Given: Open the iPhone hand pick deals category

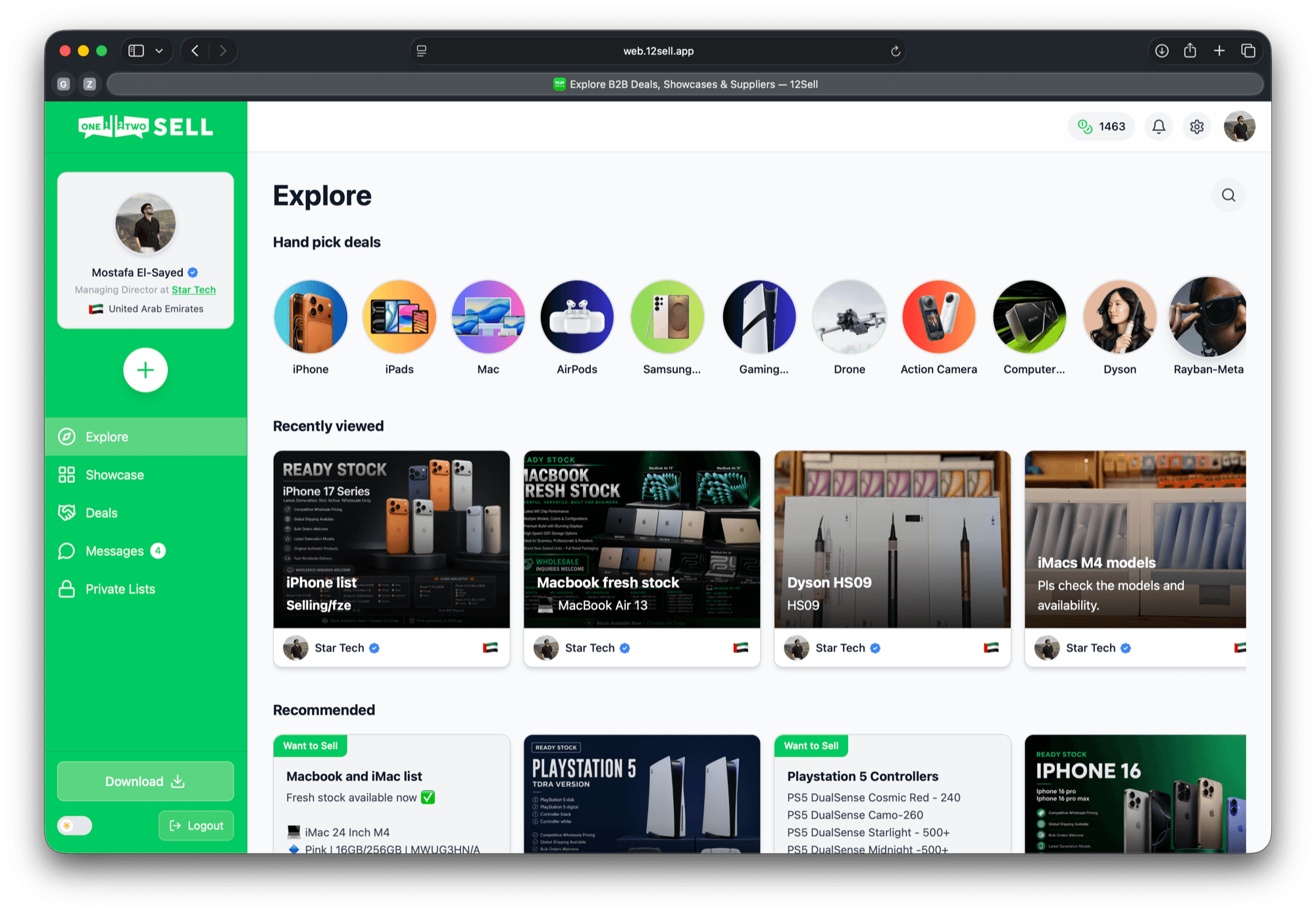Looking at the screenshot, I should coord(311,317).
